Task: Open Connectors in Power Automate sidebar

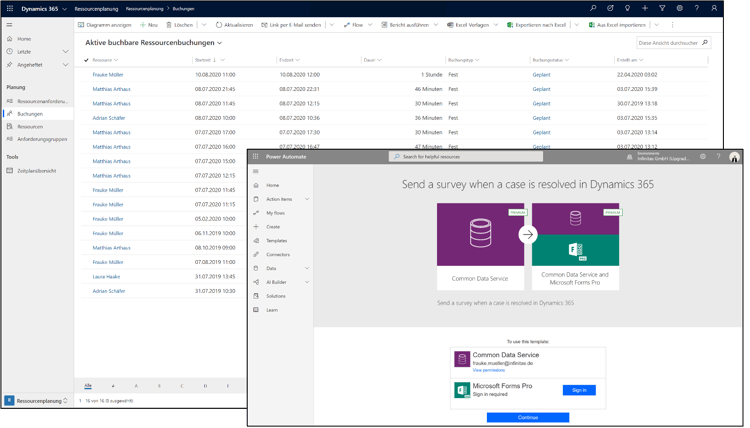Action: point(278,254)
